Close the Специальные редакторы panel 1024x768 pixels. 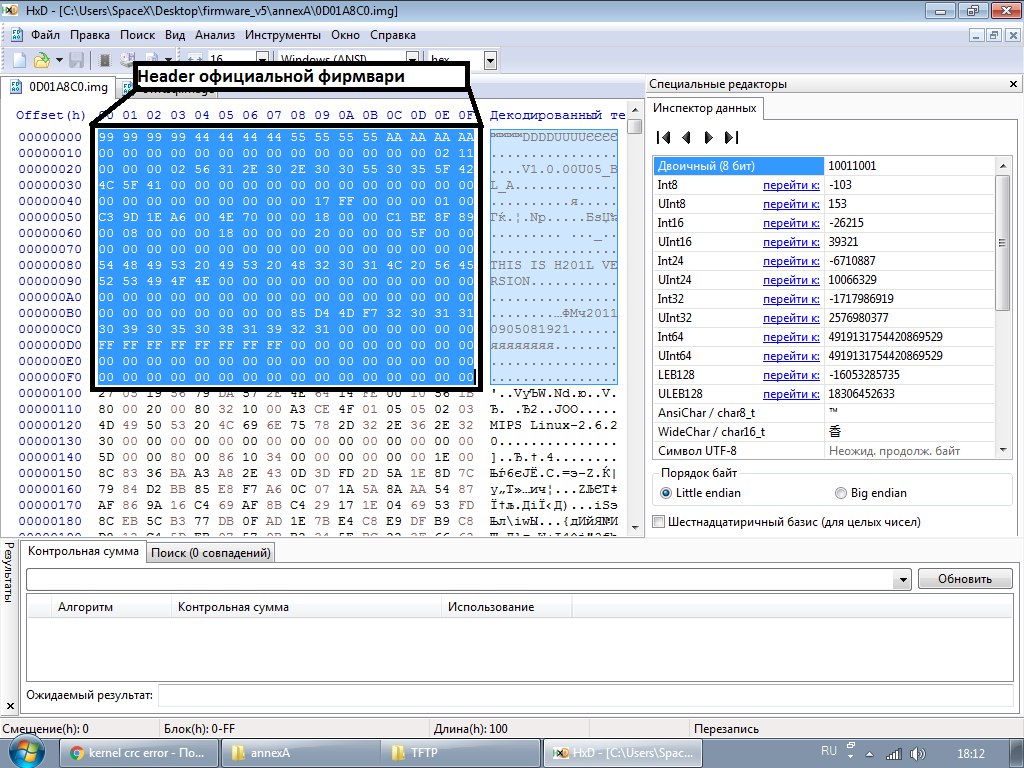click(1013, 84)
